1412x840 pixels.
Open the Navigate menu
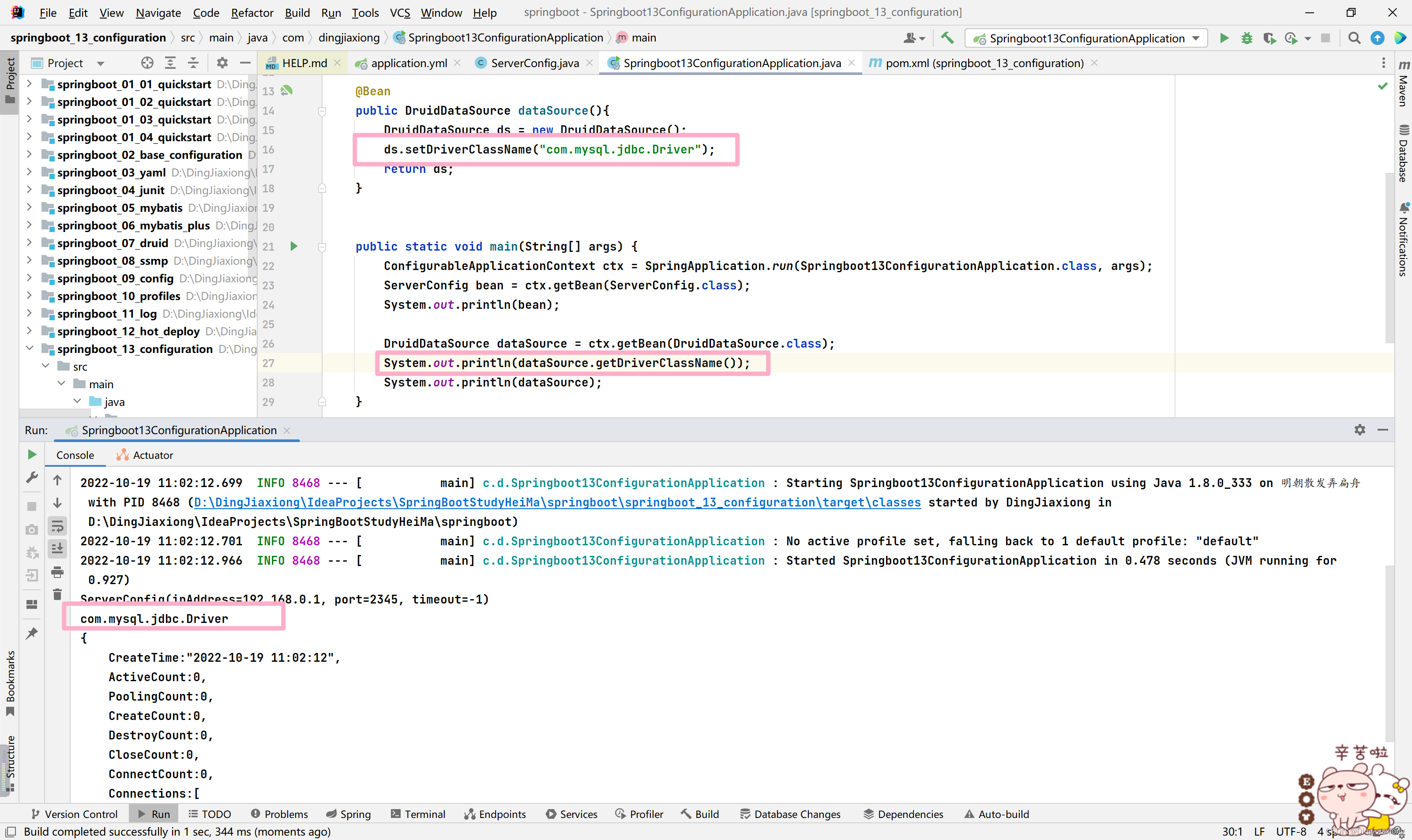click(x=158, y=12)
